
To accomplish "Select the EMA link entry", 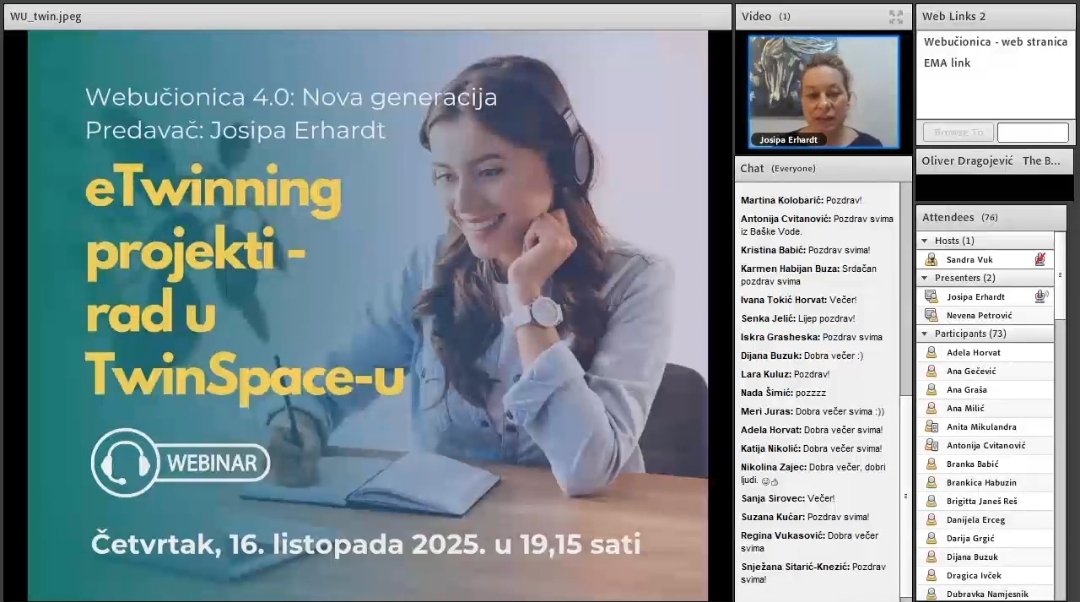I will 947,63.
